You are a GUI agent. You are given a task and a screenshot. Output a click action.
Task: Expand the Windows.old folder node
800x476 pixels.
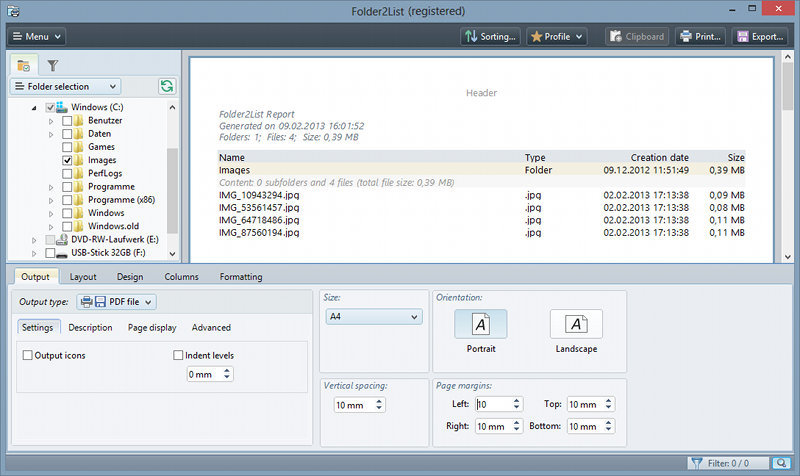pos(51,227)
